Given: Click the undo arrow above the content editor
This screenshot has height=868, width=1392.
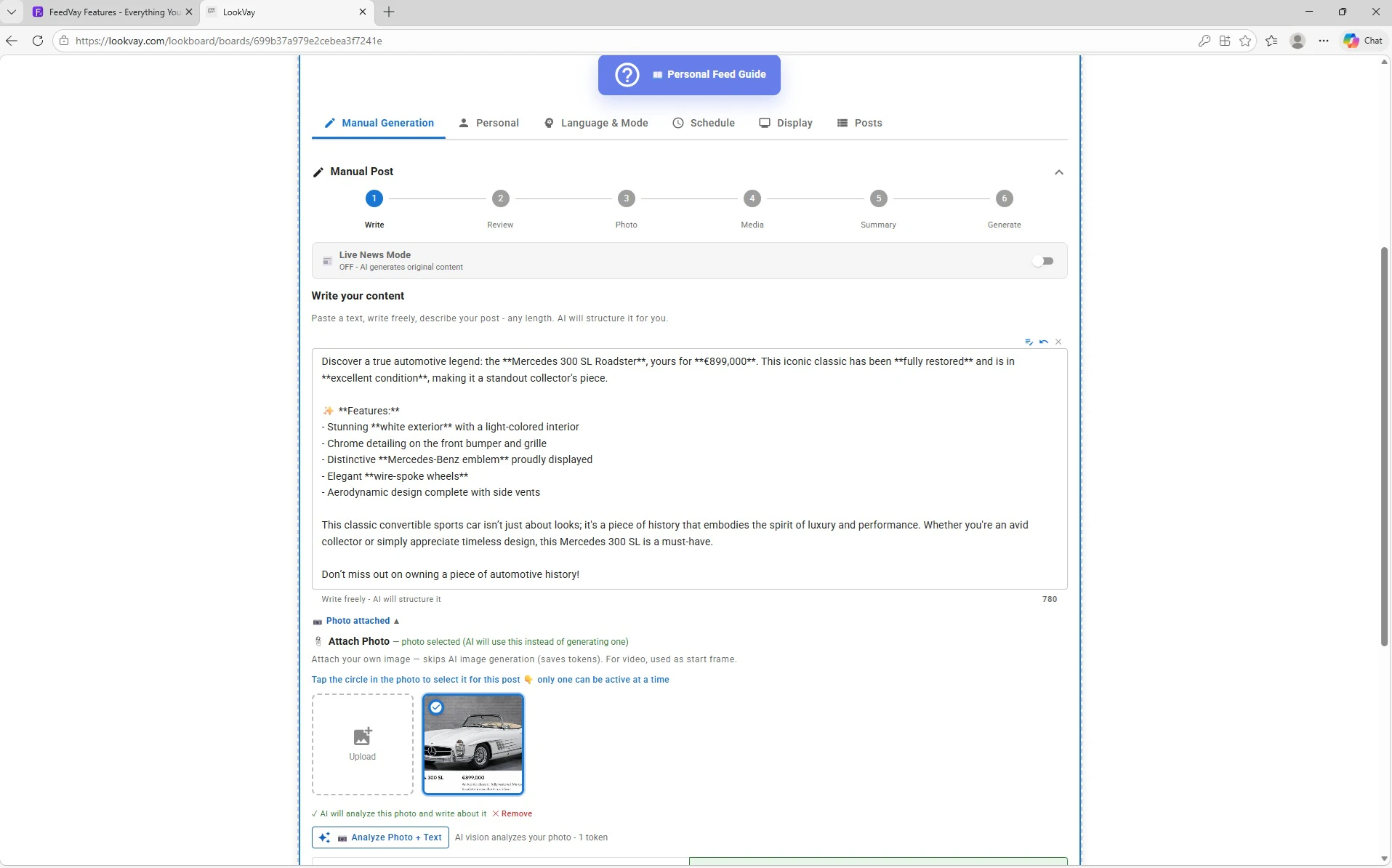Looking at the screenshot, I should click(1044, 342).
